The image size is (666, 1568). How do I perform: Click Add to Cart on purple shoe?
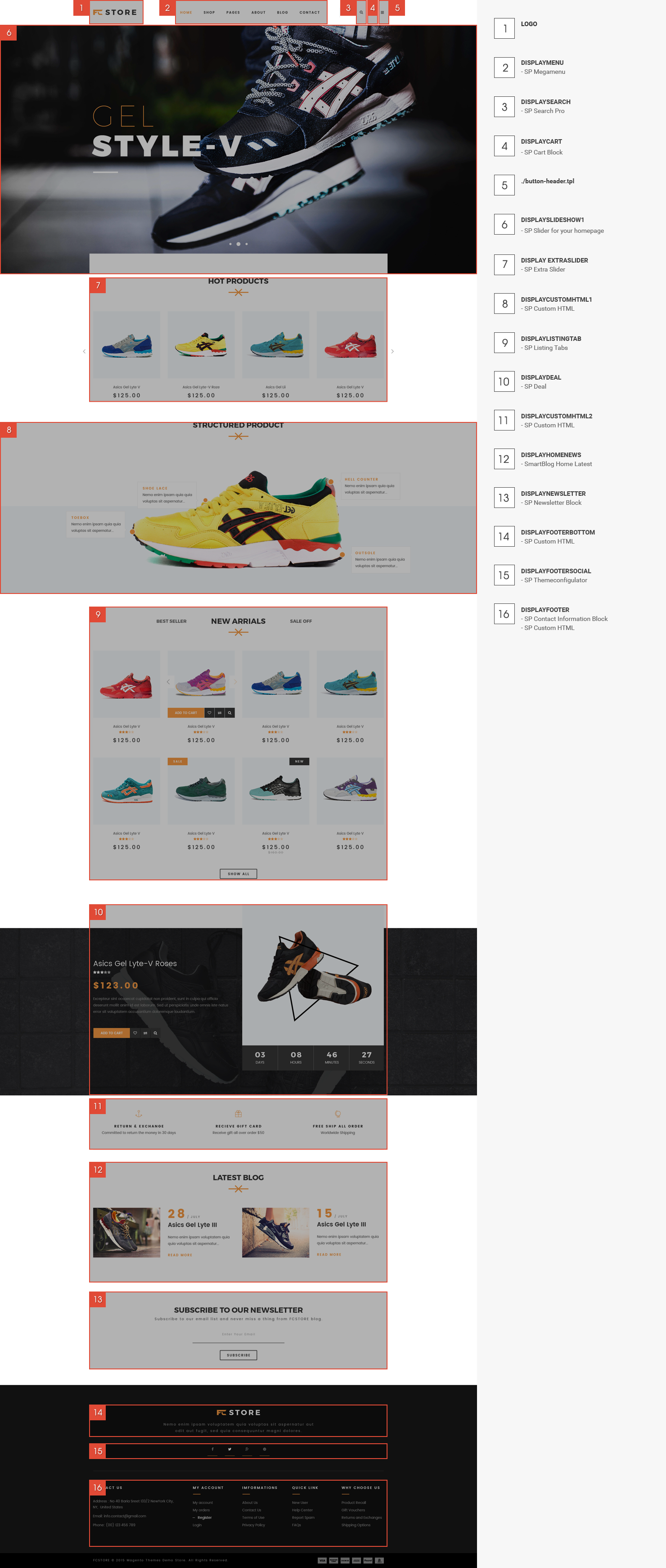pos(185,713)
